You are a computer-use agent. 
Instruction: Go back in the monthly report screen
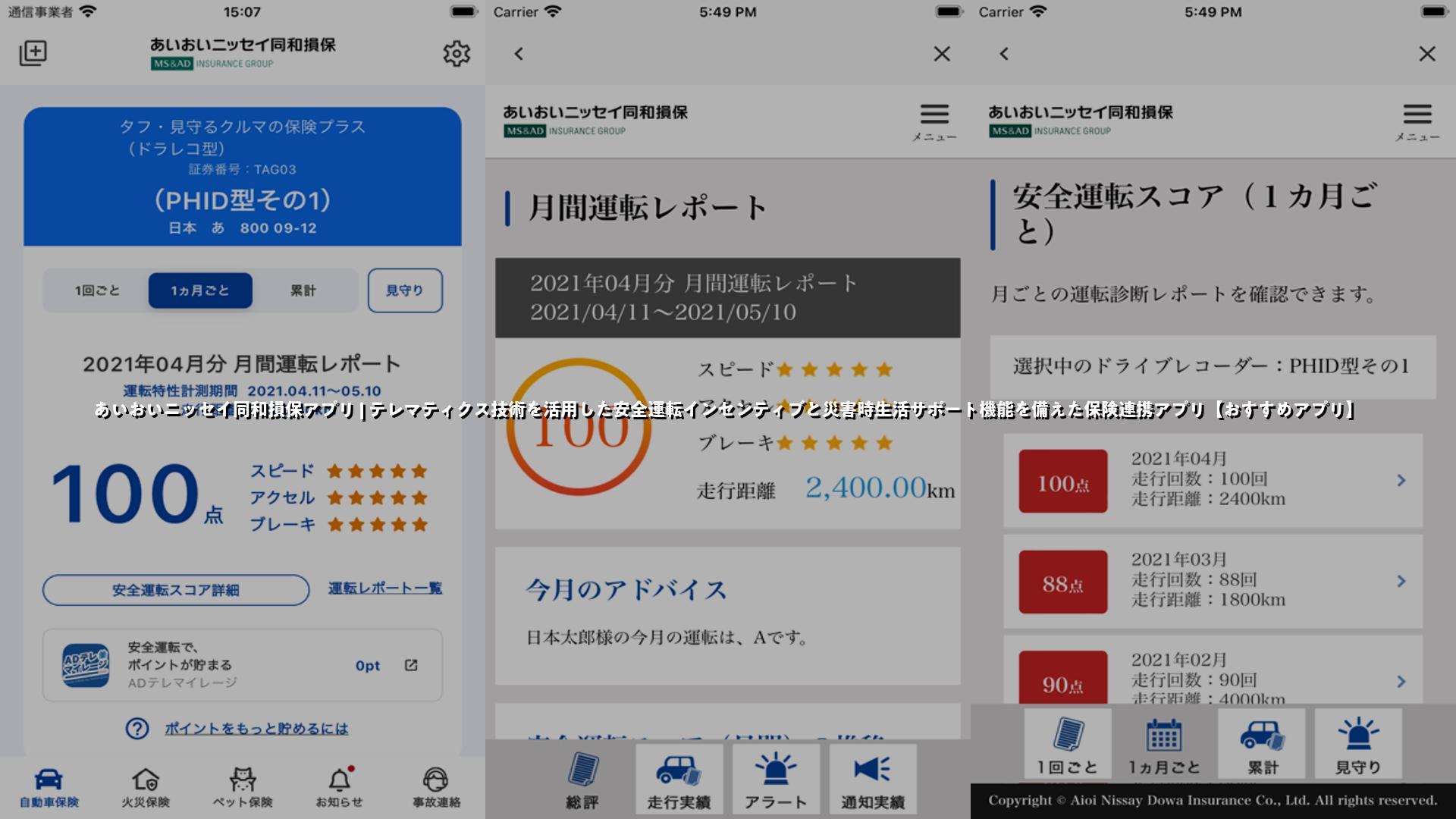[519, 54]
